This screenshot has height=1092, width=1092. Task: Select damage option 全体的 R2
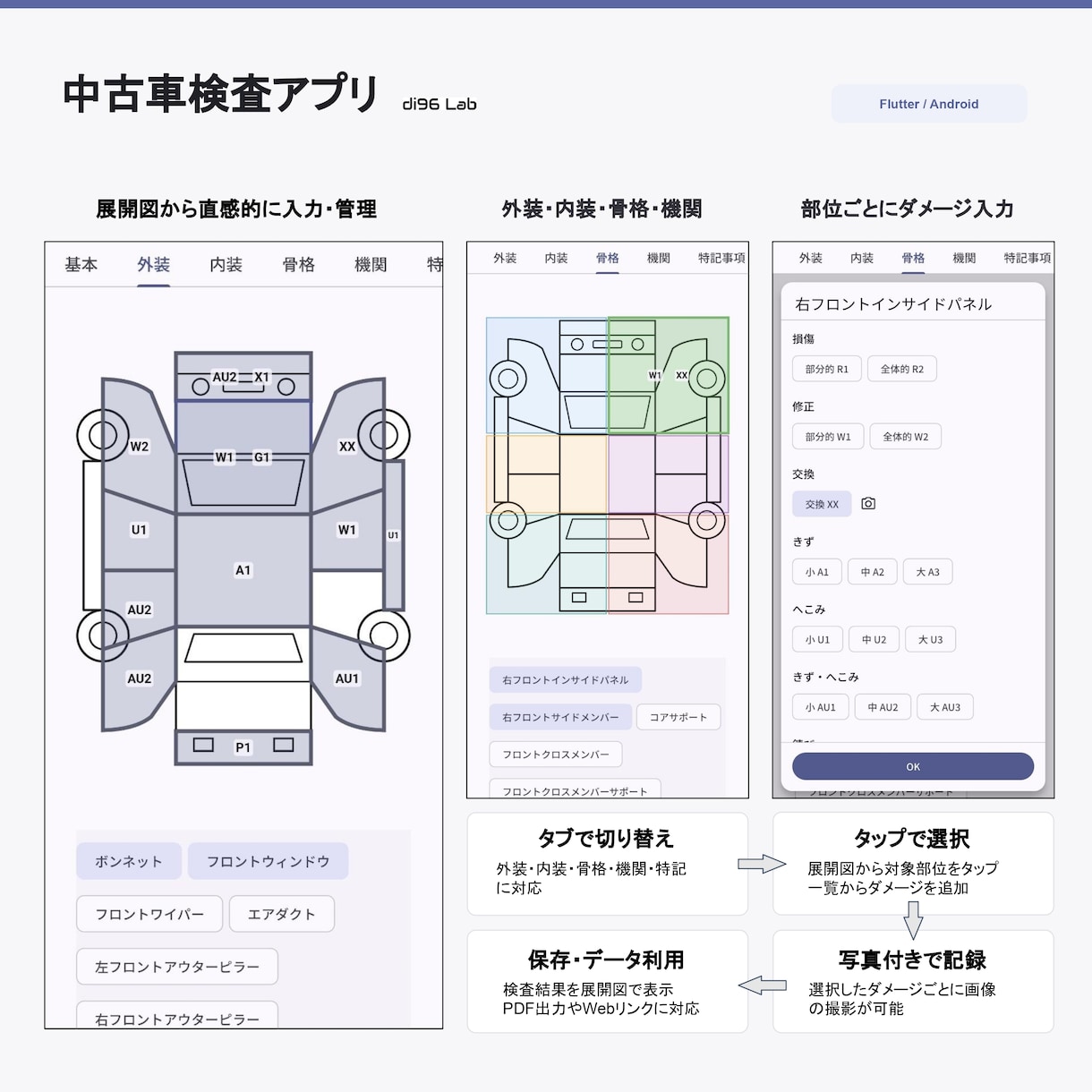pos(902,369)
